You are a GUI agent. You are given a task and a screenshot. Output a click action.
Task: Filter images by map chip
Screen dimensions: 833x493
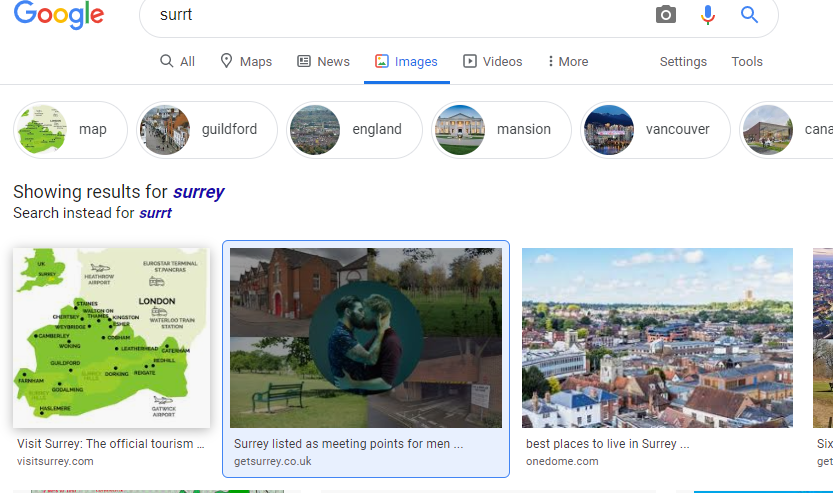70,130
